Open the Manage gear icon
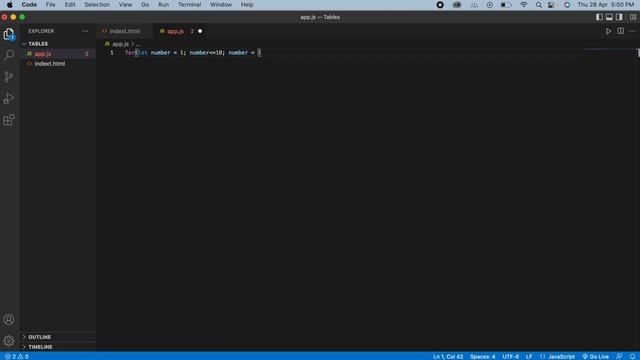The width and height of the screenshot is (640, 360). (9, 340)
